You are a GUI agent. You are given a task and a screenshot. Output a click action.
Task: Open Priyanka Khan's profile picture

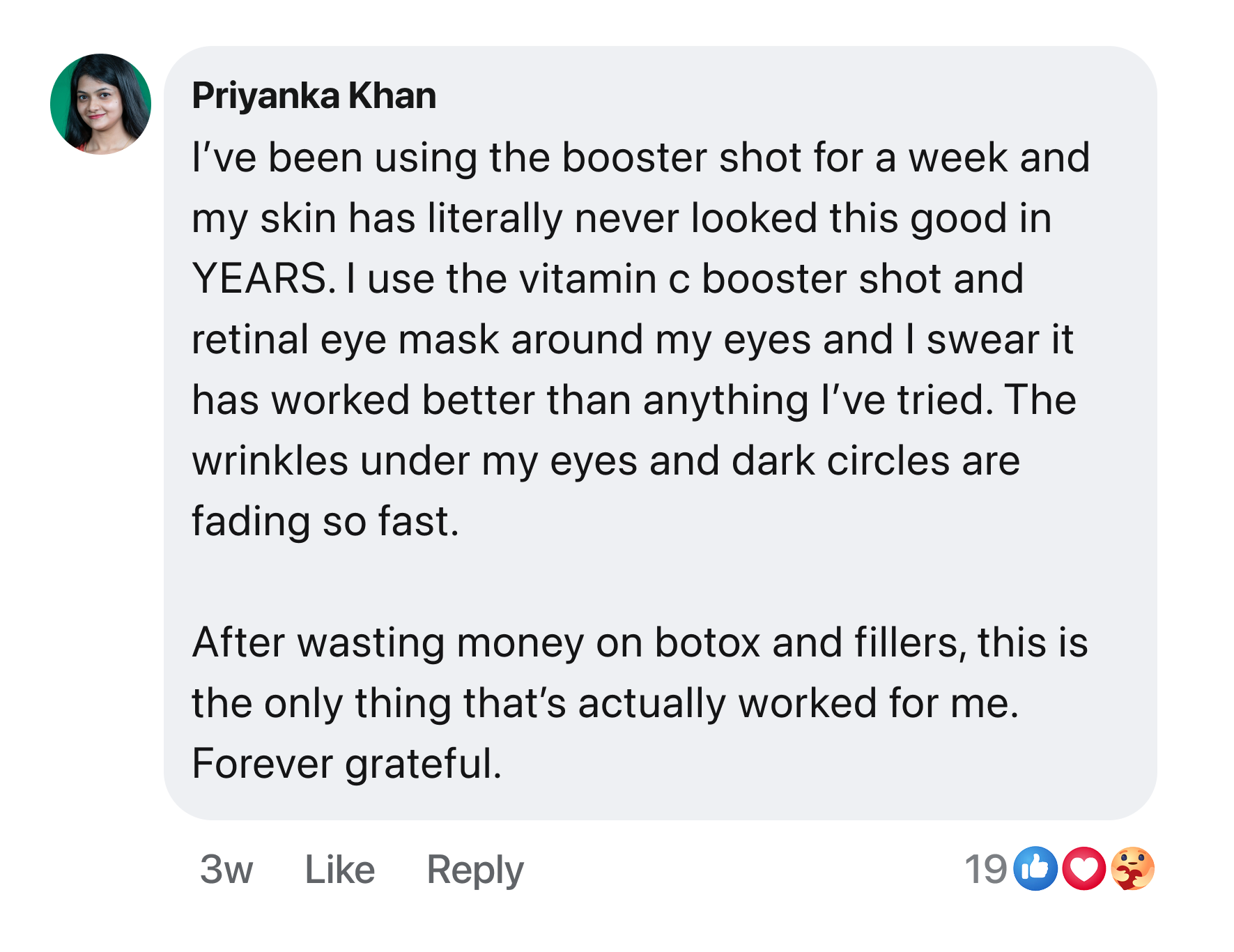pyautogui.click(x=101, y=104)
